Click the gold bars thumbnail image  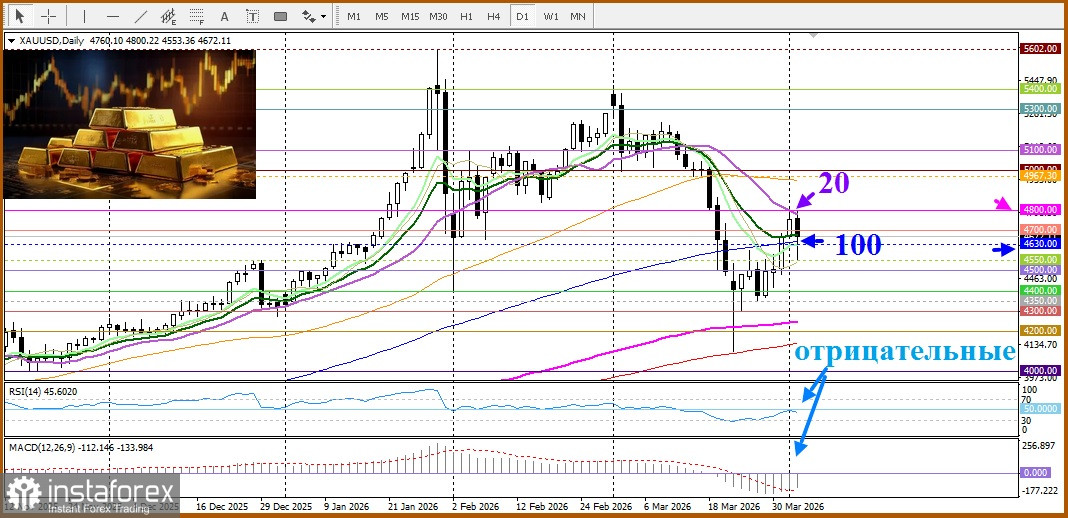(x=129, y=124)
